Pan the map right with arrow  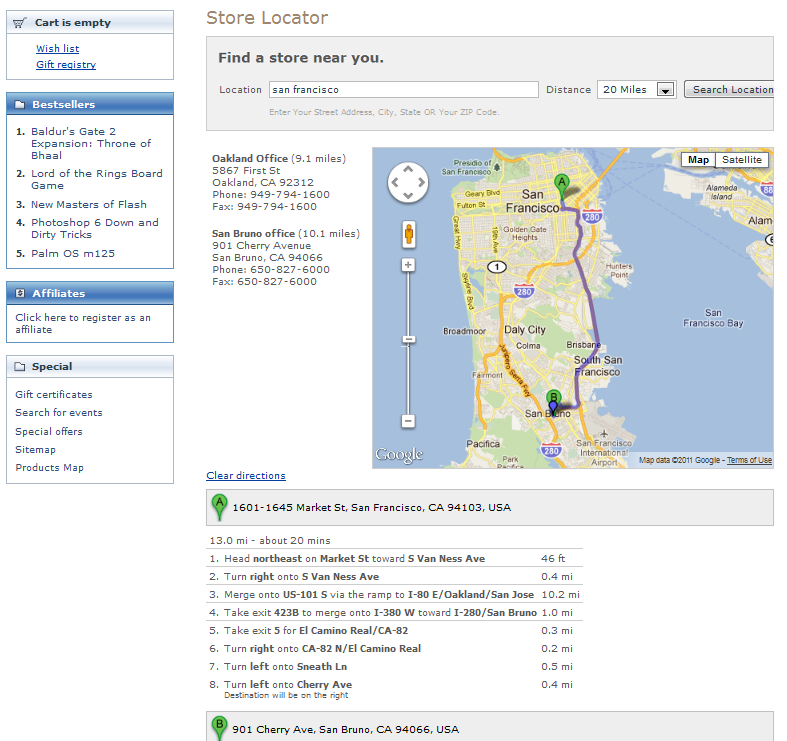(421, 182)
